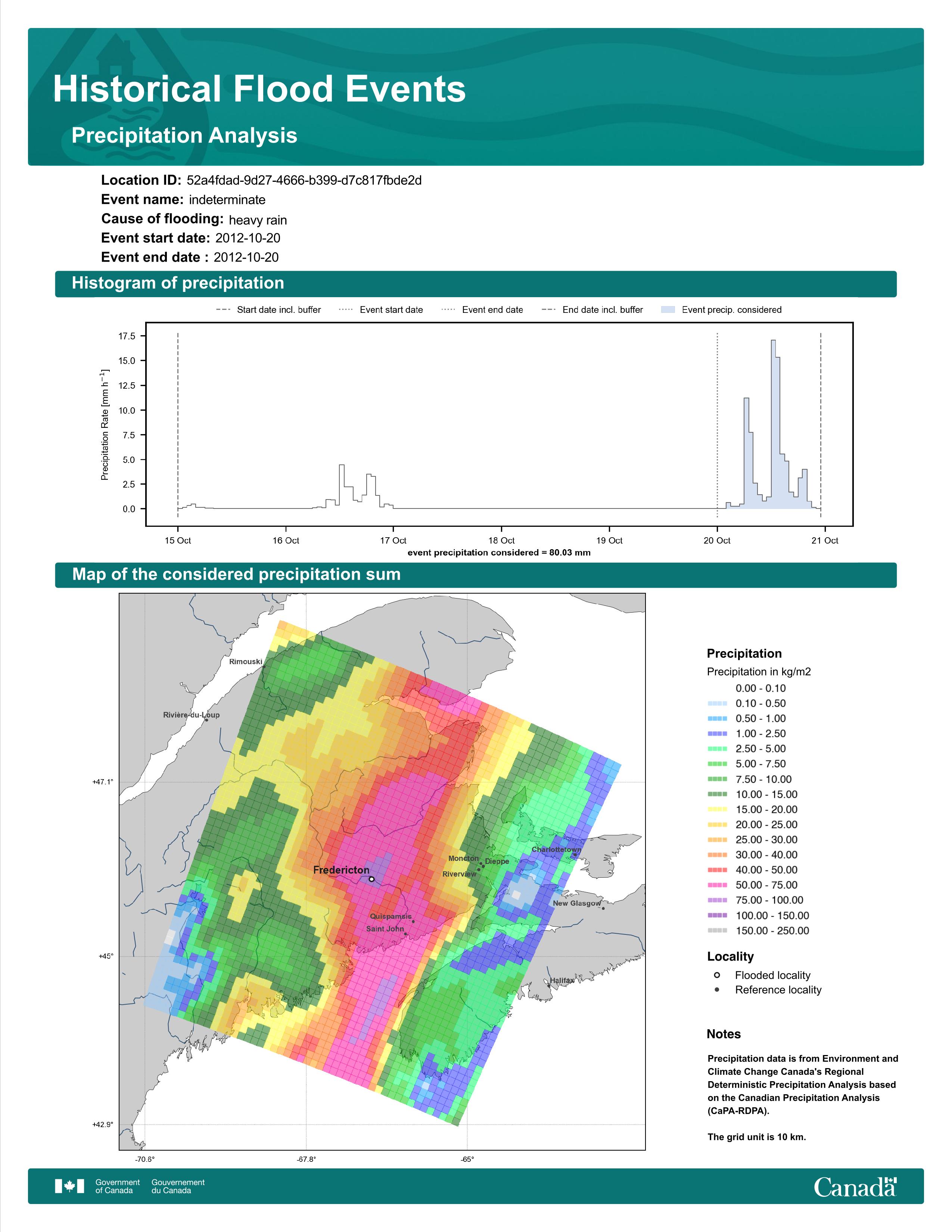Select the 100.00 - 150.00 purple legend swatch
The width and height of the screenshot is (952, 1232).
pyautogui.click(x=718, y=915)
